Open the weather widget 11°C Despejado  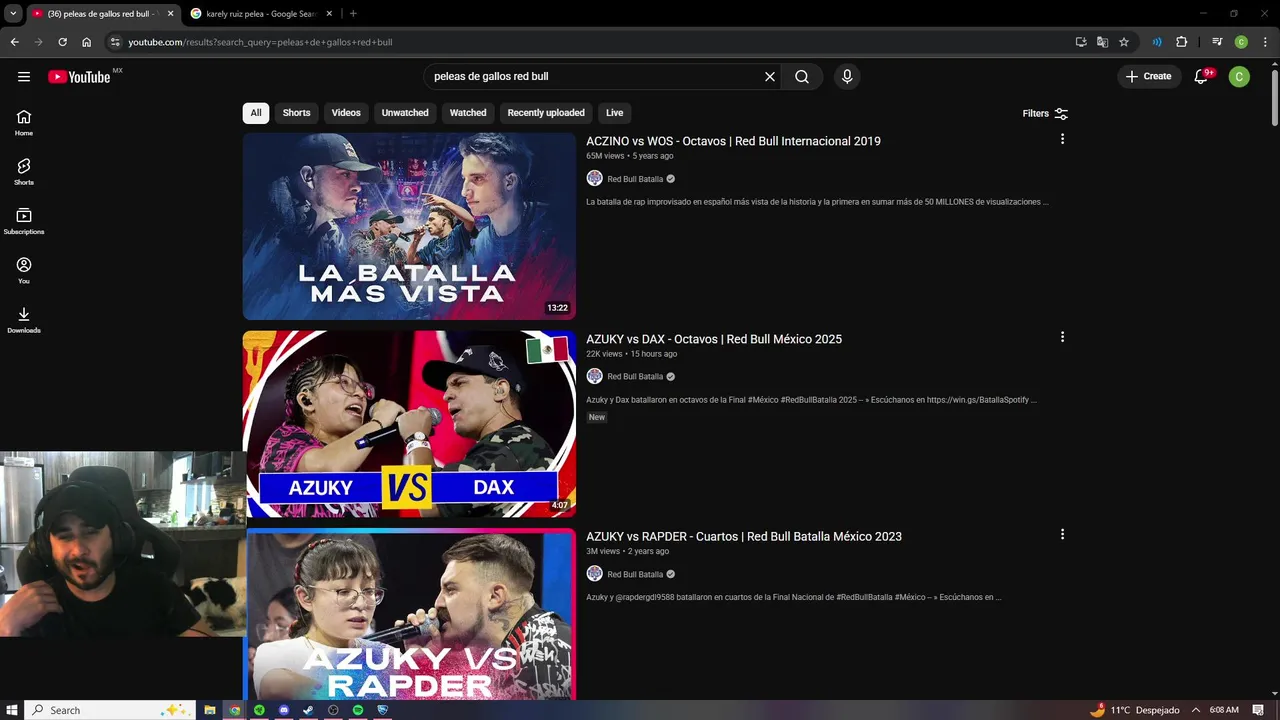[1134, 710]
